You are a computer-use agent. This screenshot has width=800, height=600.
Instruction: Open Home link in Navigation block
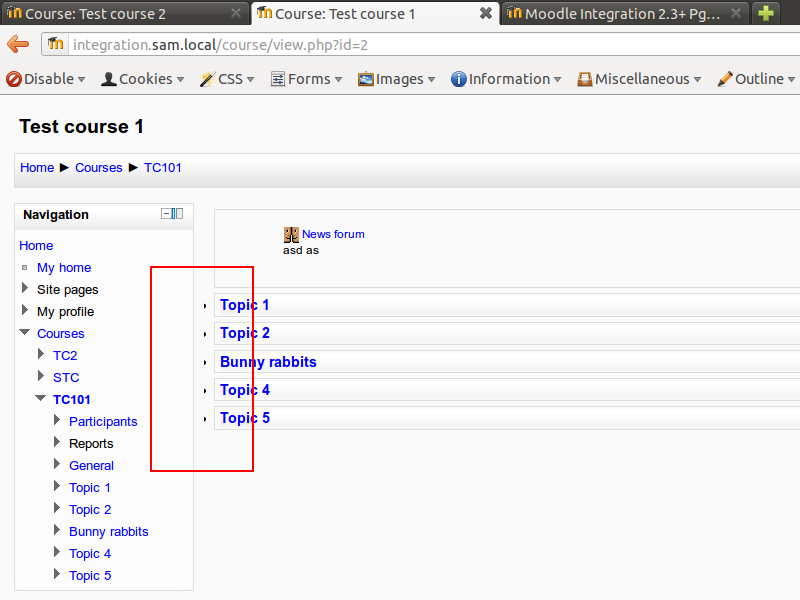(x=36, y=245)
